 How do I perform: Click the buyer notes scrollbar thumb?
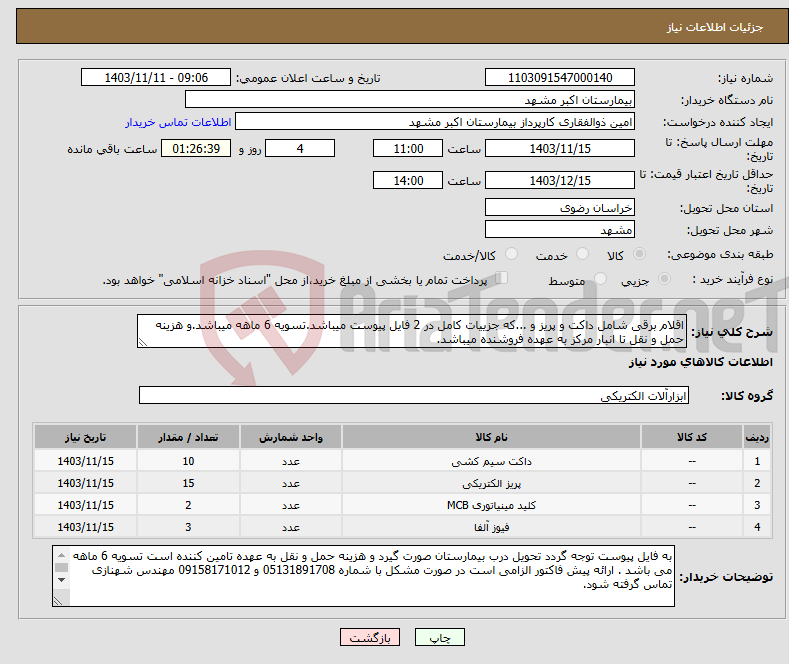pos(61,567)
